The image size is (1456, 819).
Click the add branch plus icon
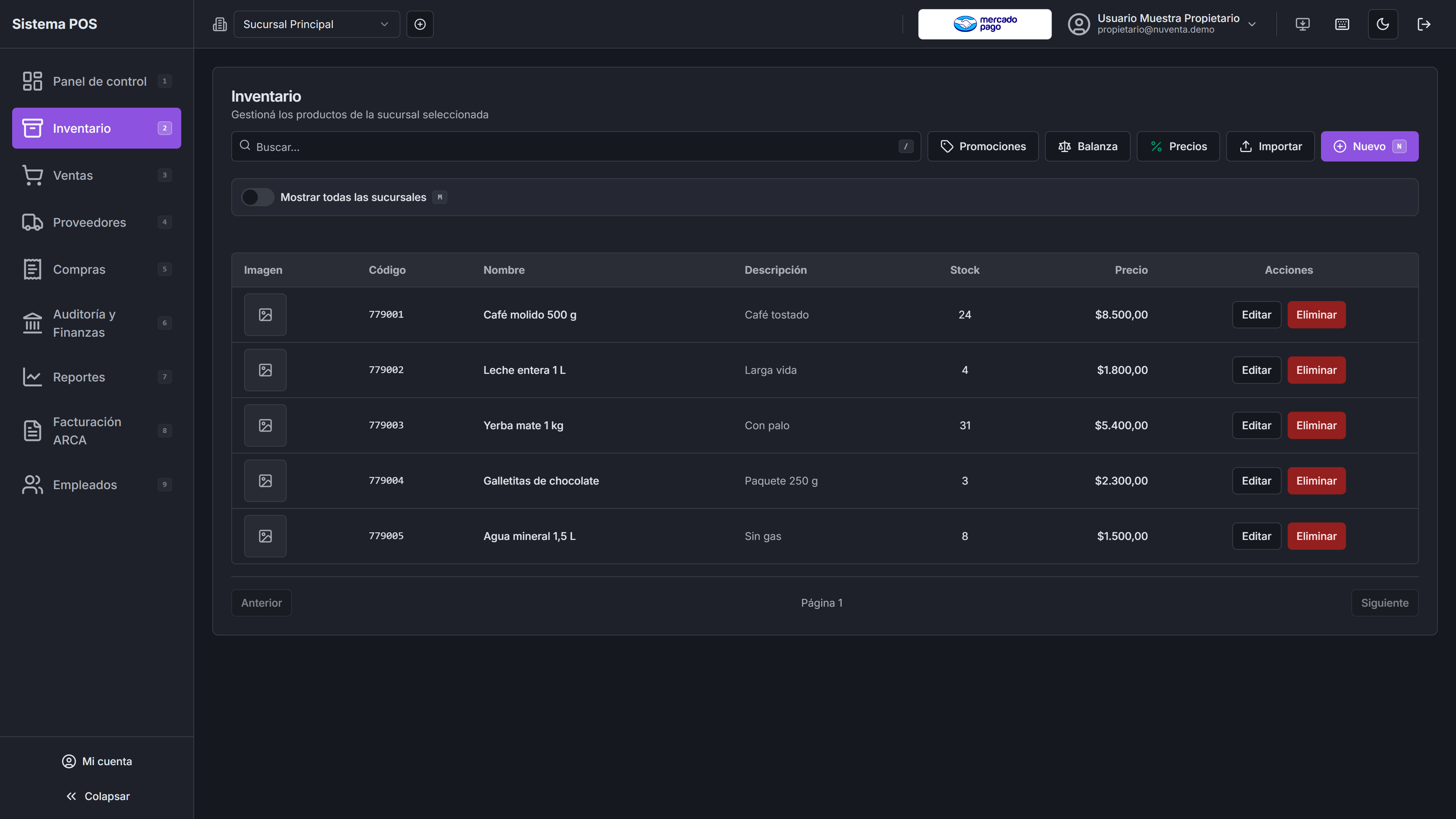[x=420, y=24]
